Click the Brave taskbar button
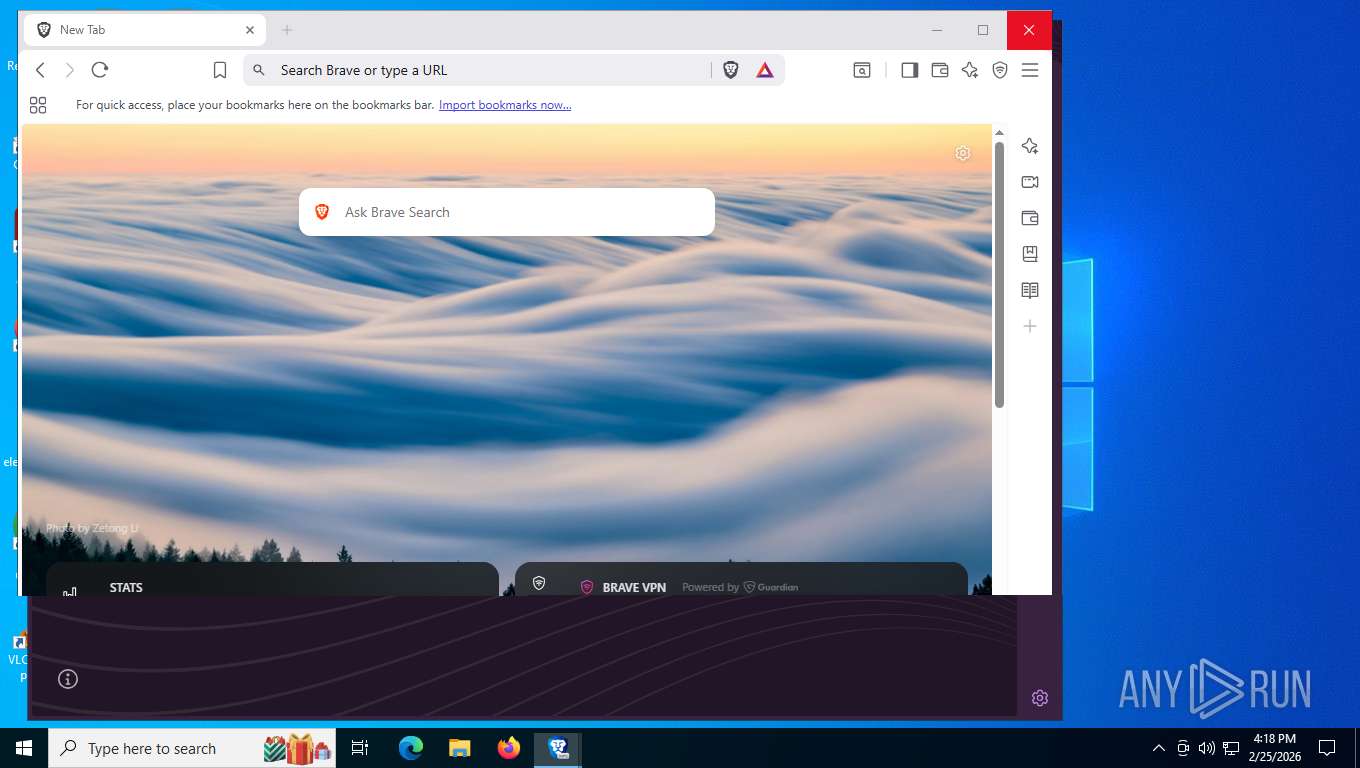 click(558, 748)
